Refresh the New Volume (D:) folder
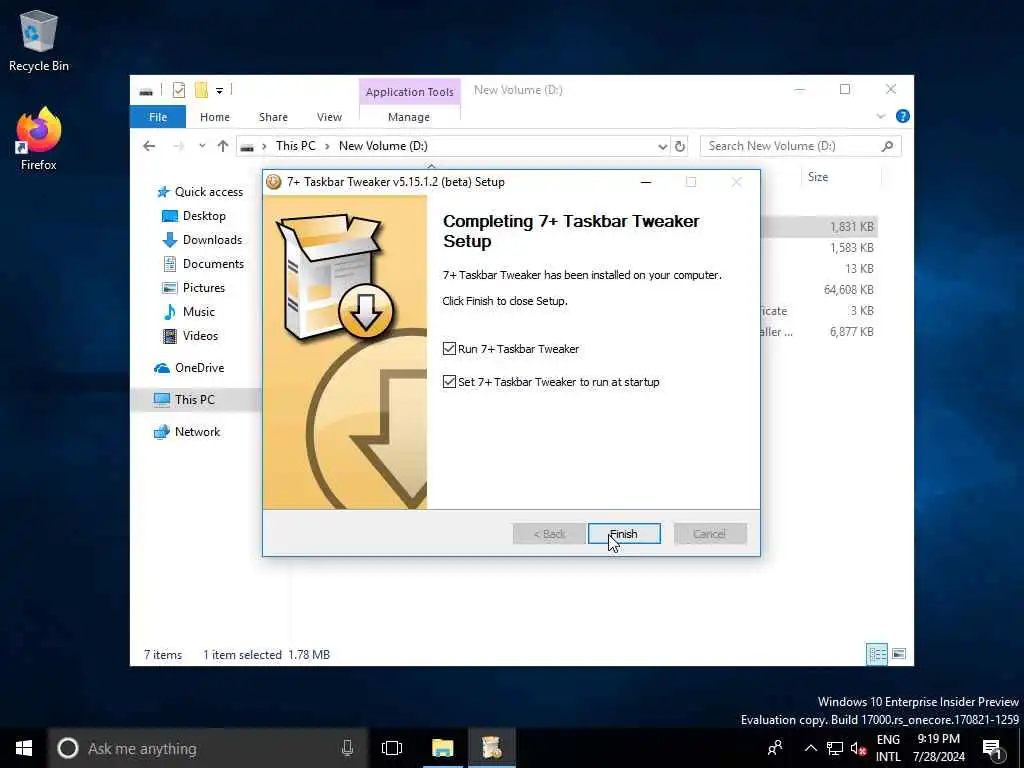The image size is (1024, 768). 680,146
